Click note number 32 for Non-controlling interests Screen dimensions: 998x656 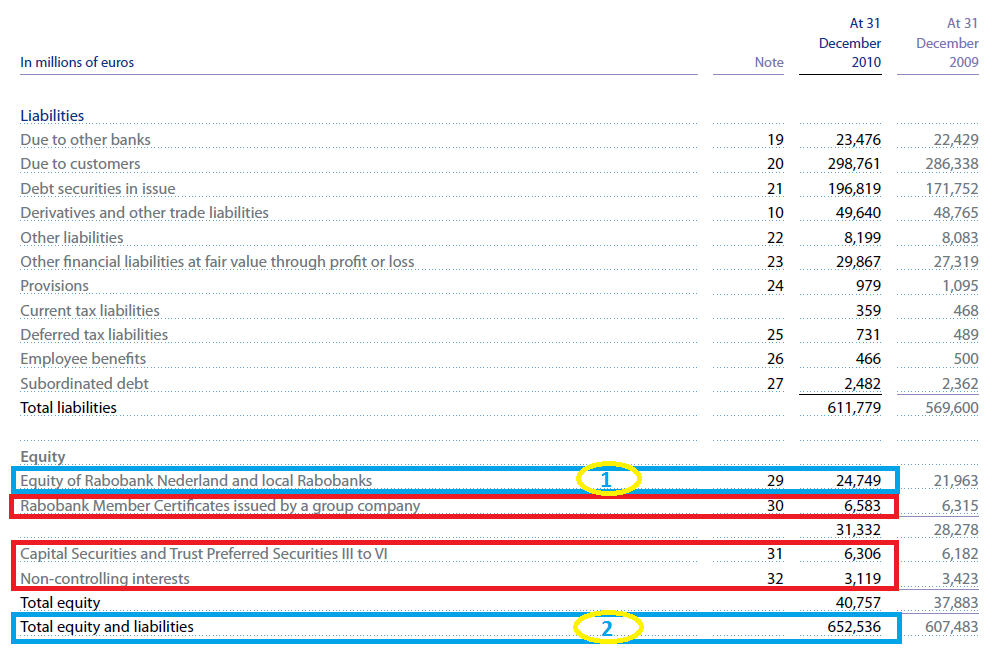point(775,579)
